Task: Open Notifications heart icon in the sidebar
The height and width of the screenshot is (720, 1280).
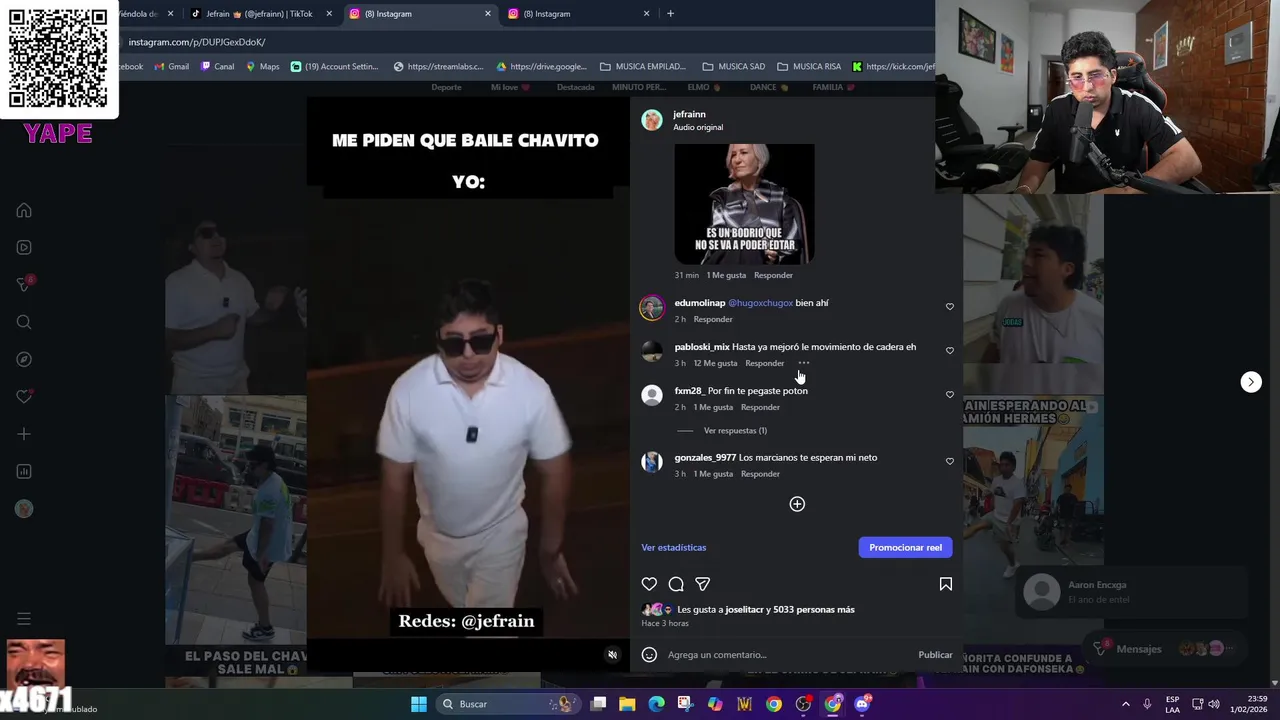Action: pyautogui.click(x=24, y=396)
